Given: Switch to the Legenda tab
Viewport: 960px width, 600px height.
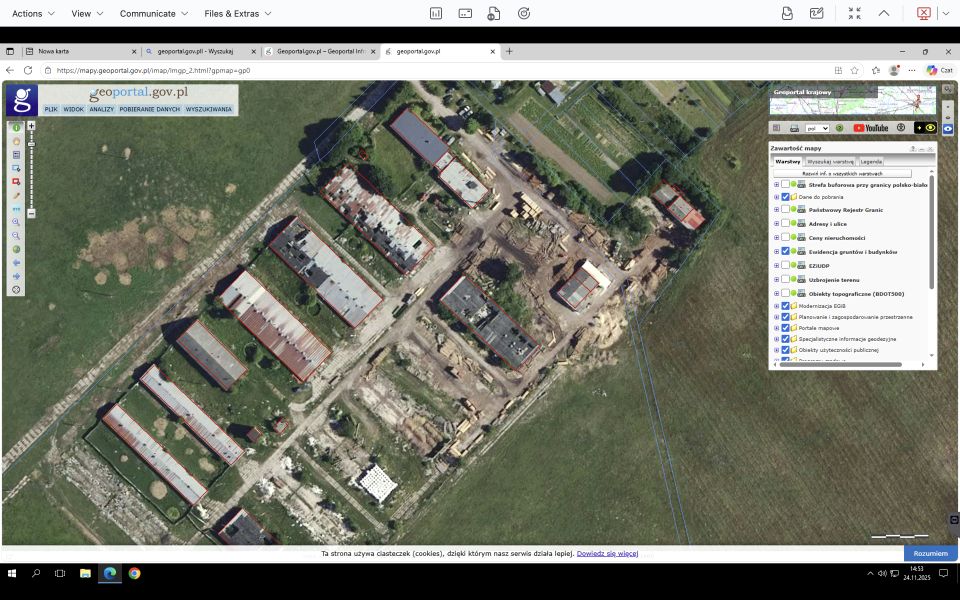Looking at the screenshot, I should coord(871,161).
